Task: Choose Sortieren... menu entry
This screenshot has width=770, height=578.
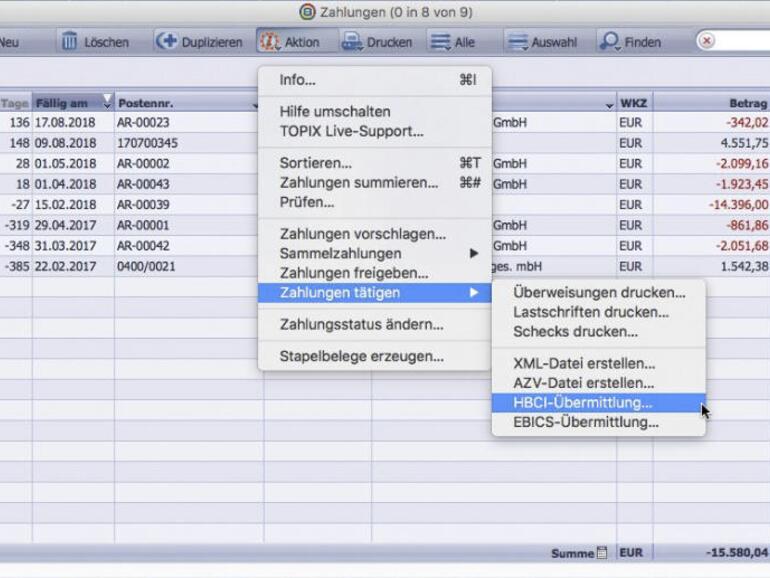Action: pyautogui.click(x=375, y=163)
